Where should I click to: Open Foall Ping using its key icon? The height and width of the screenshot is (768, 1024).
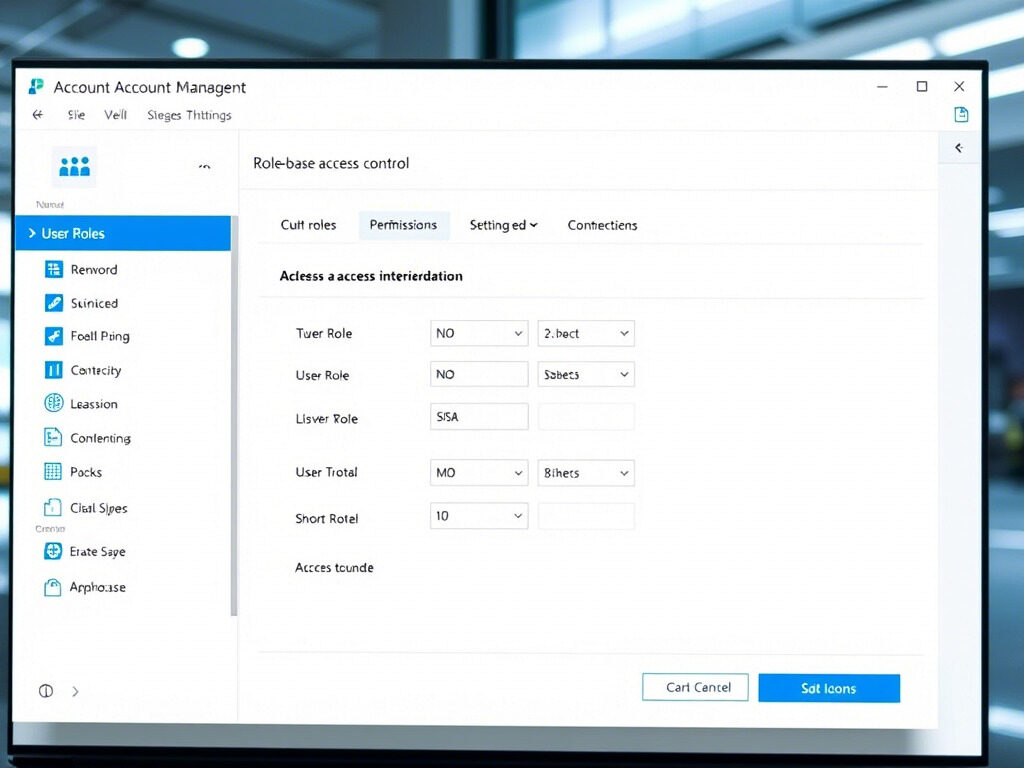(x=55, y=336)
